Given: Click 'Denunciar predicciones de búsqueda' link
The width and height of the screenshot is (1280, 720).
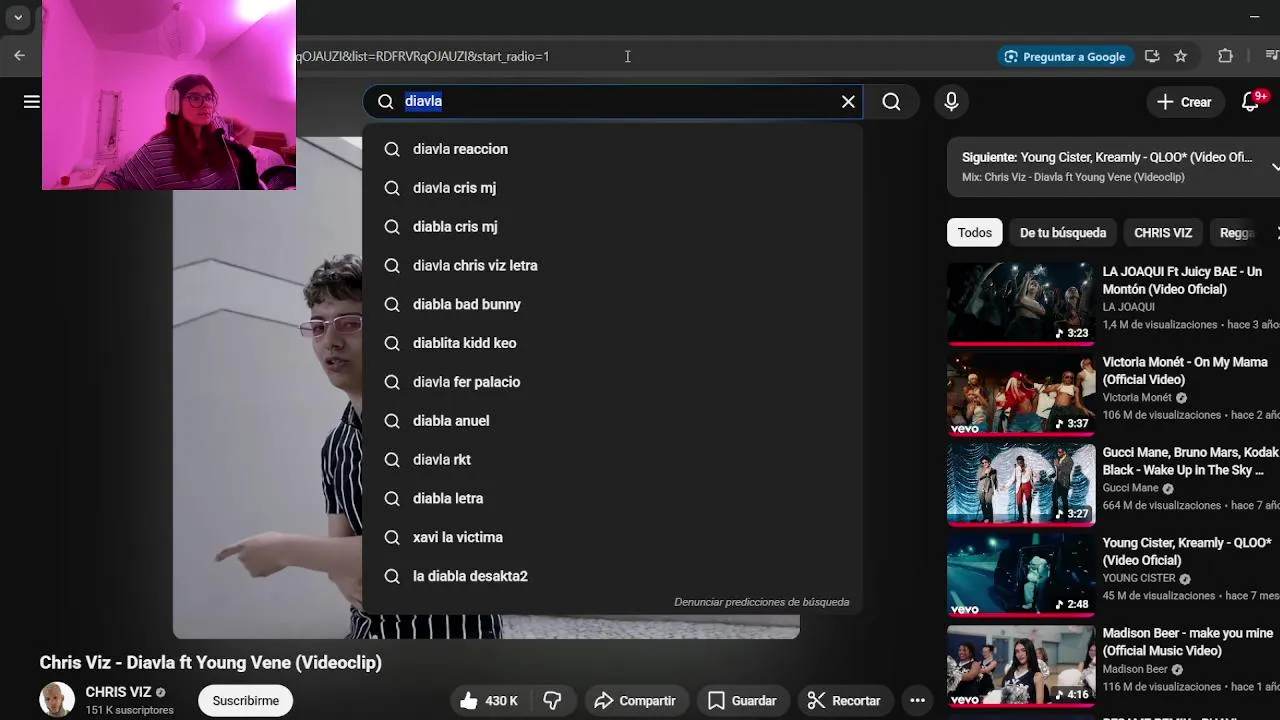Looking at the screenshot, I should pyautogui.click(x=761, y=602).
